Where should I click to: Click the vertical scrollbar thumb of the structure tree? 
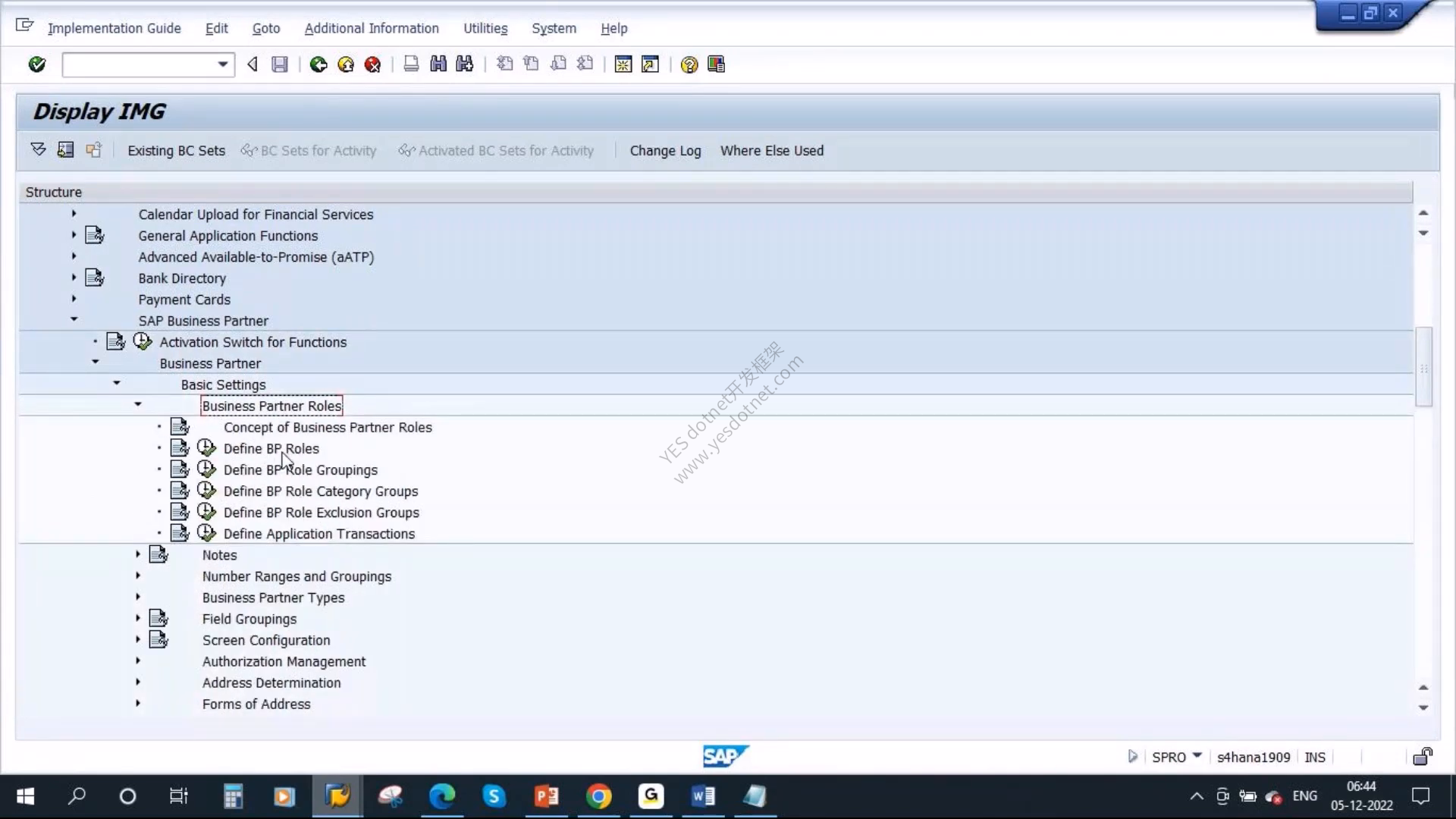click(x=1423, y=367)
